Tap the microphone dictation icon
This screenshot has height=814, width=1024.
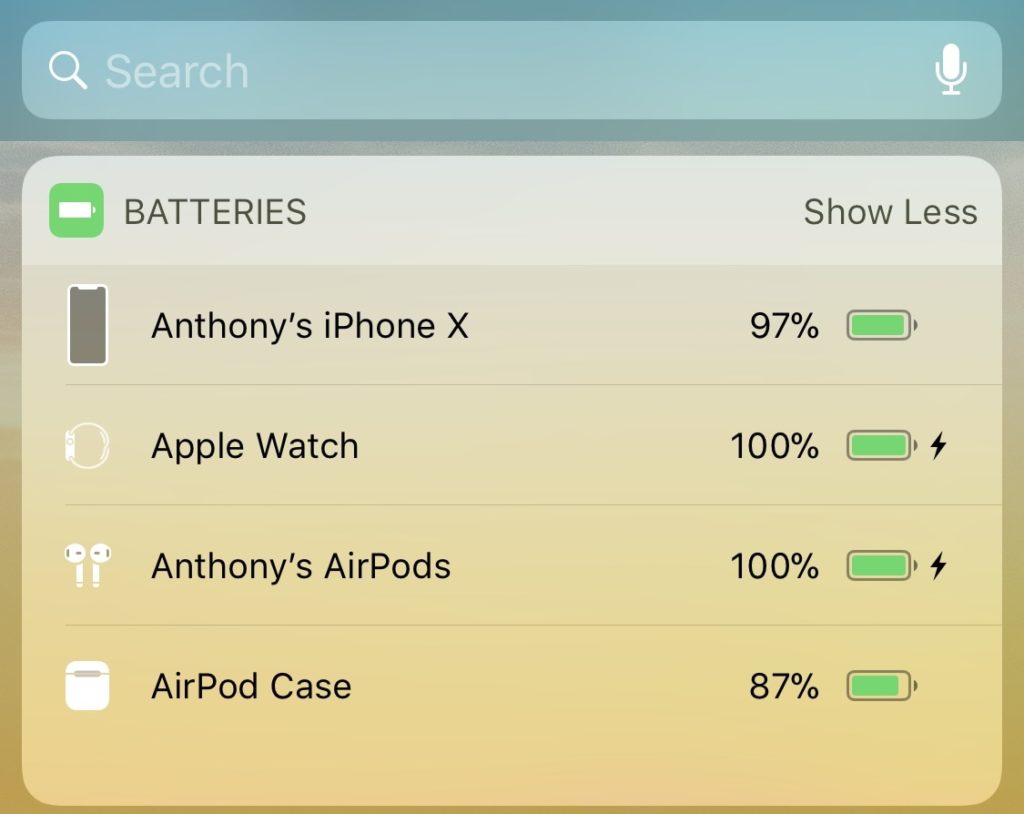tap(951, 70)
